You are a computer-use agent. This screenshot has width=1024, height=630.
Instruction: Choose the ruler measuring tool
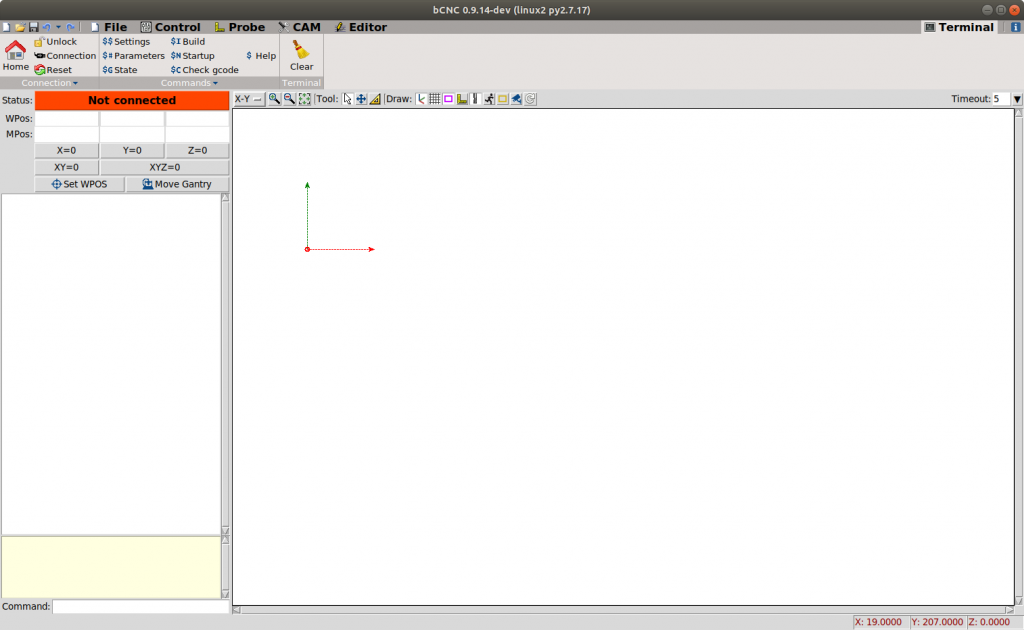(375, 99)
